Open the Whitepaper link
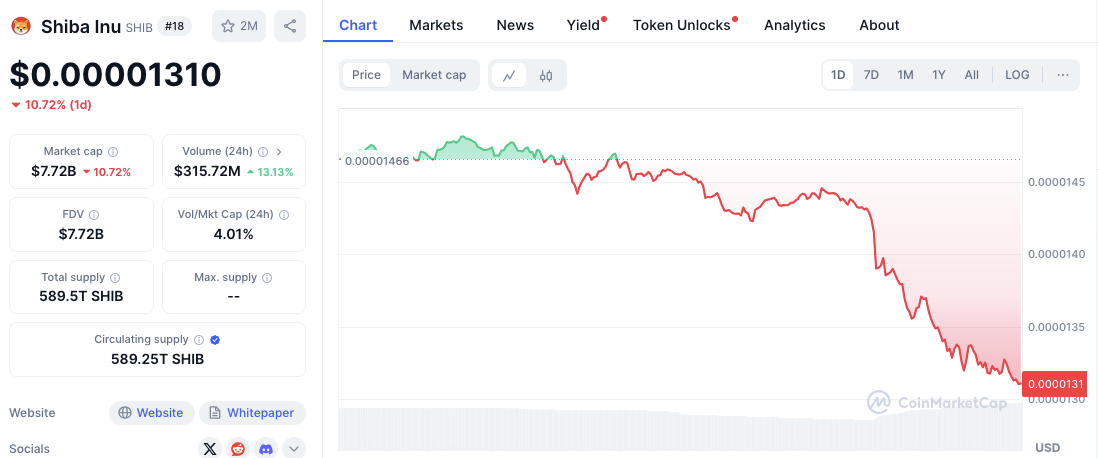This screenshot has width=1098, height=458. click(252, 413)
